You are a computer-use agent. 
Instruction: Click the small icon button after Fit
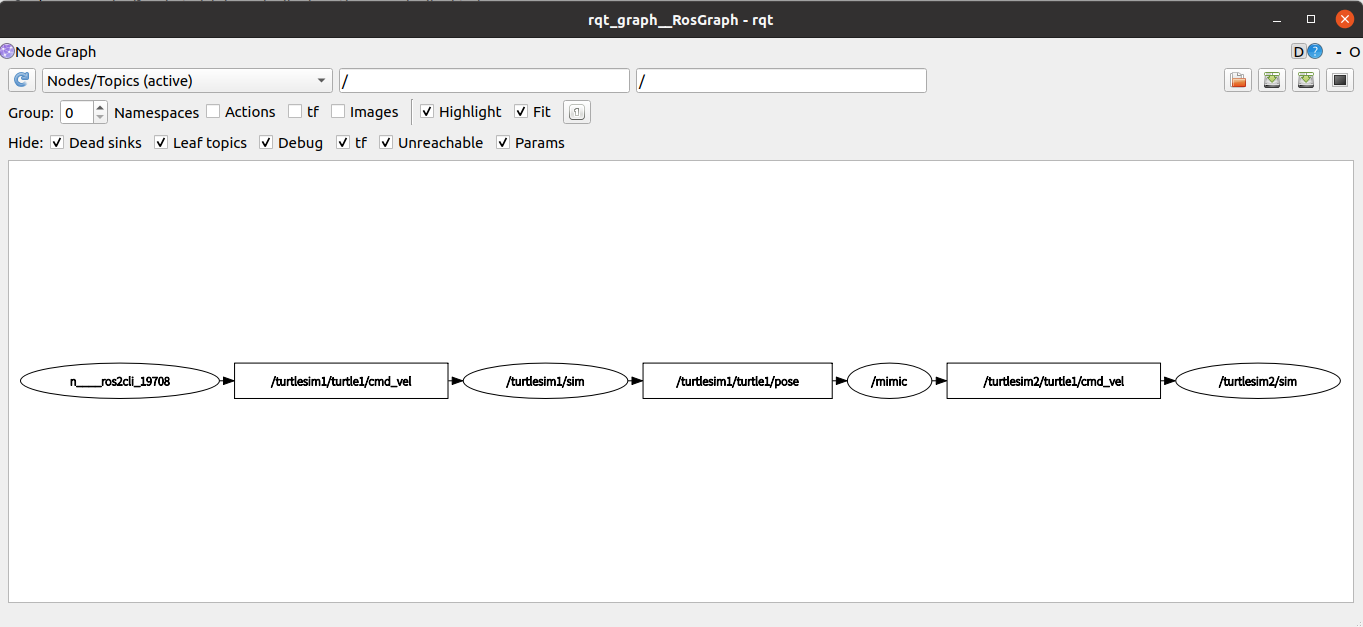(x=577, y=112)
